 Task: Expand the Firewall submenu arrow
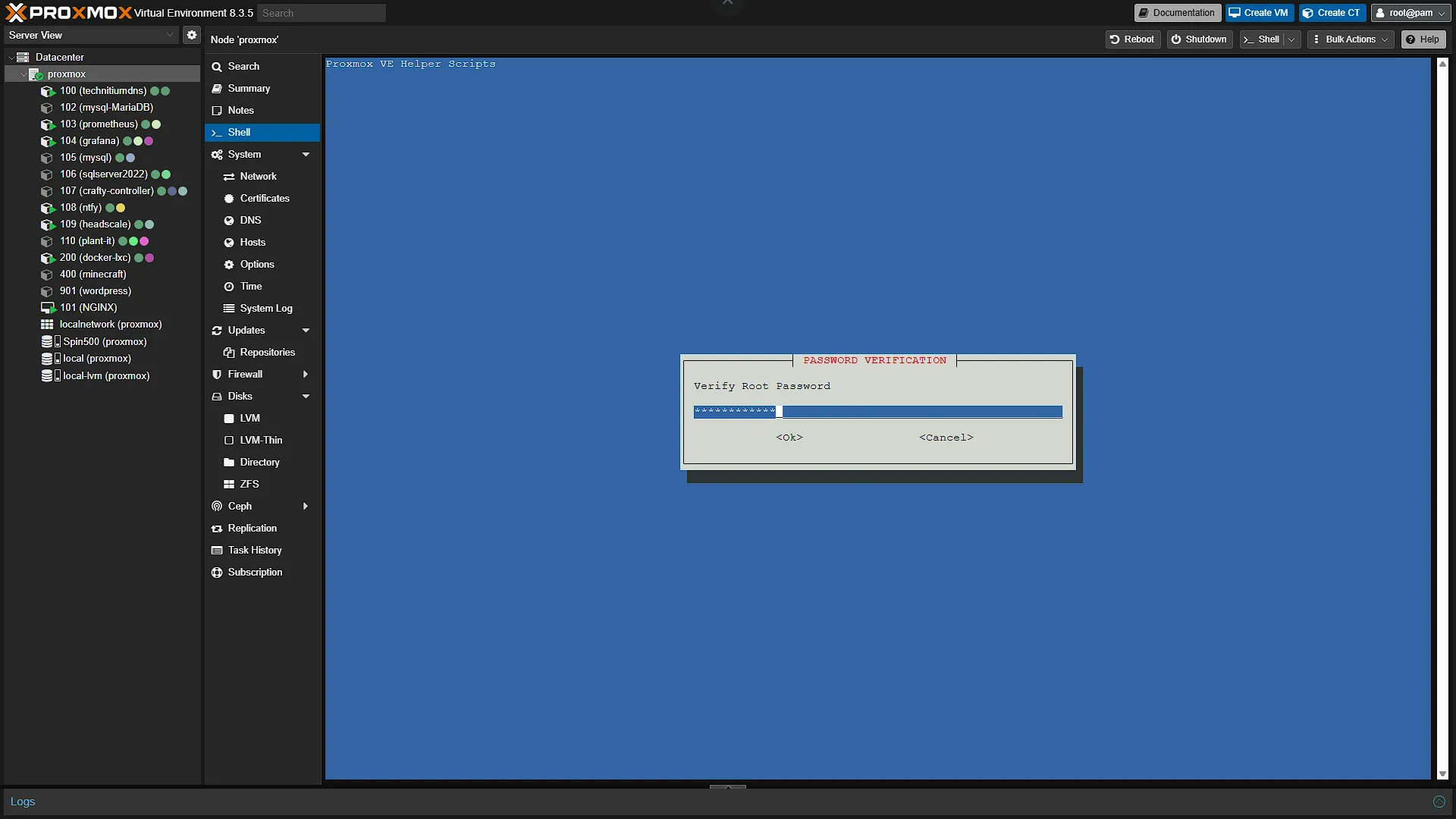click(306, 375)
